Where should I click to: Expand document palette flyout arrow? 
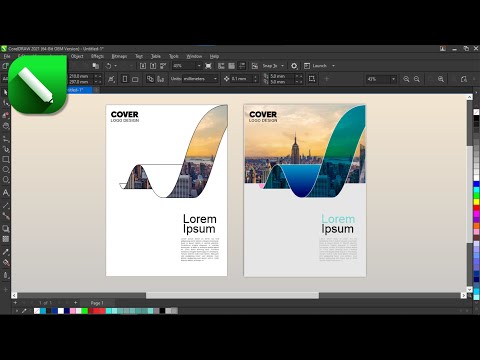pyautogui.click(x=17, y=311)
